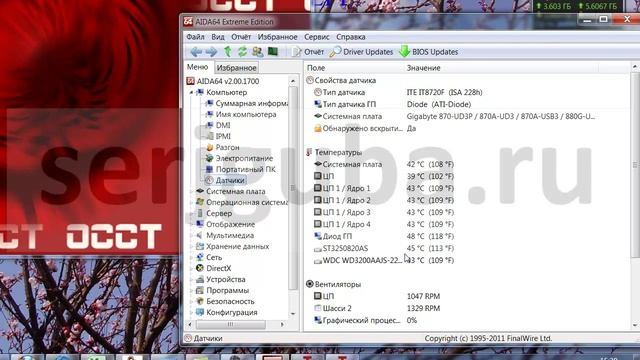Viewport: 640px width, 360px height.
Task: Select the Тип датчика ГП row
Action: [467, 104]
